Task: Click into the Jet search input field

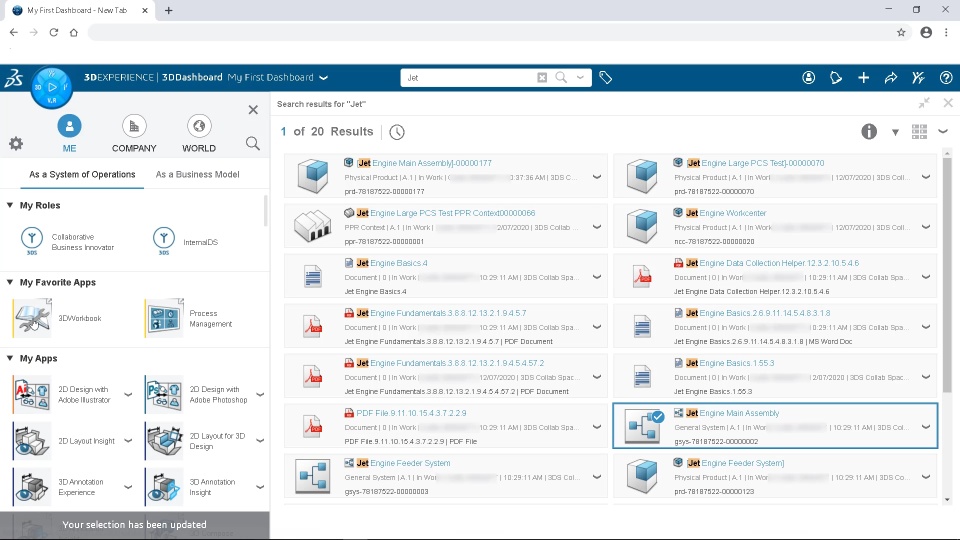Action: click(468, 78)
